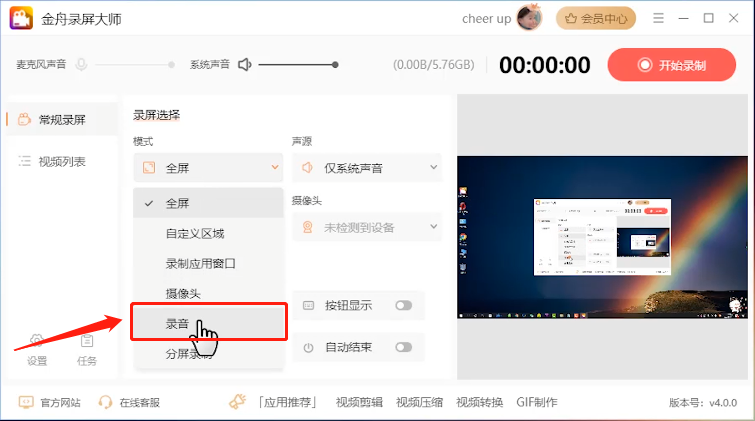Screen dimensions: 755x421
Task: Click the headset icon beside 在线客服
Action: click(x=105, y=402)
